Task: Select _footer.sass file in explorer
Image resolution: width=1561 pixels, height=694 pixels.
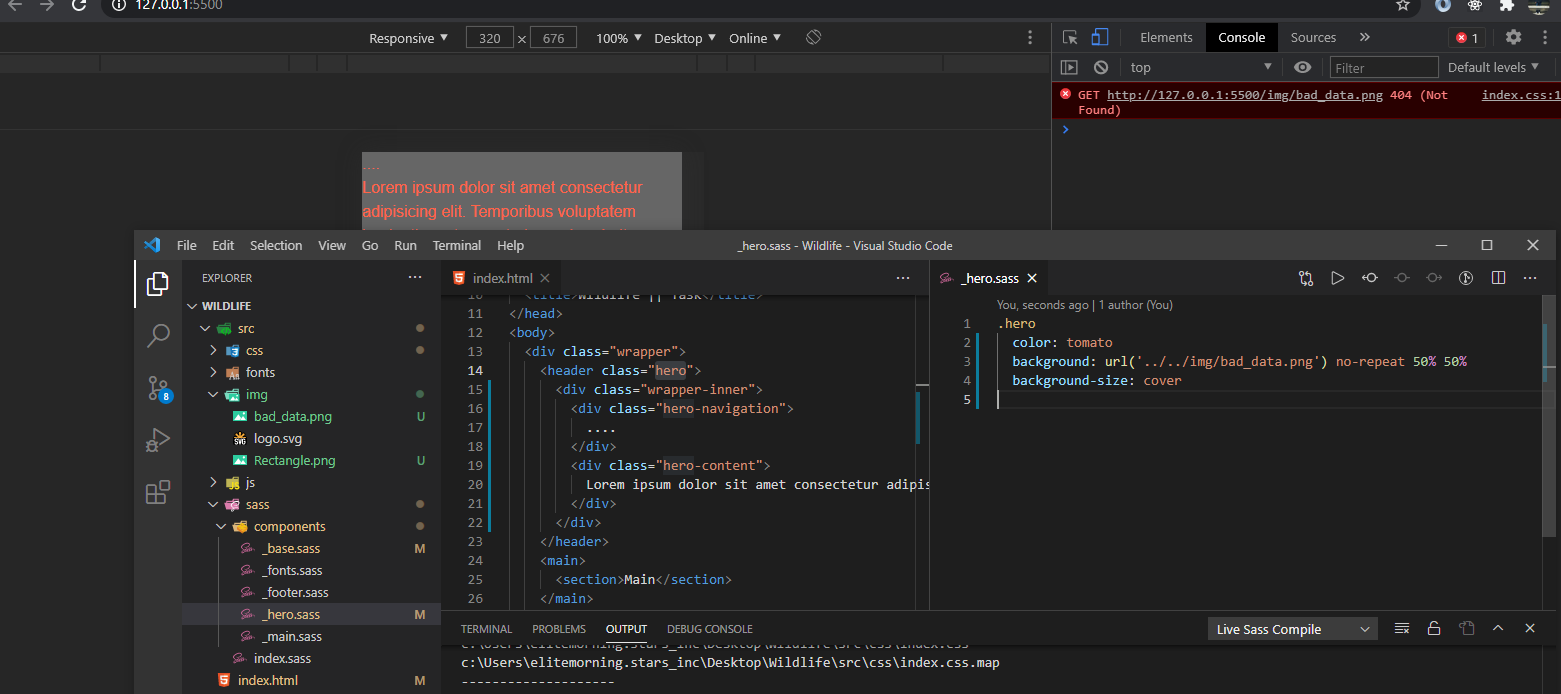Action: 294,592
